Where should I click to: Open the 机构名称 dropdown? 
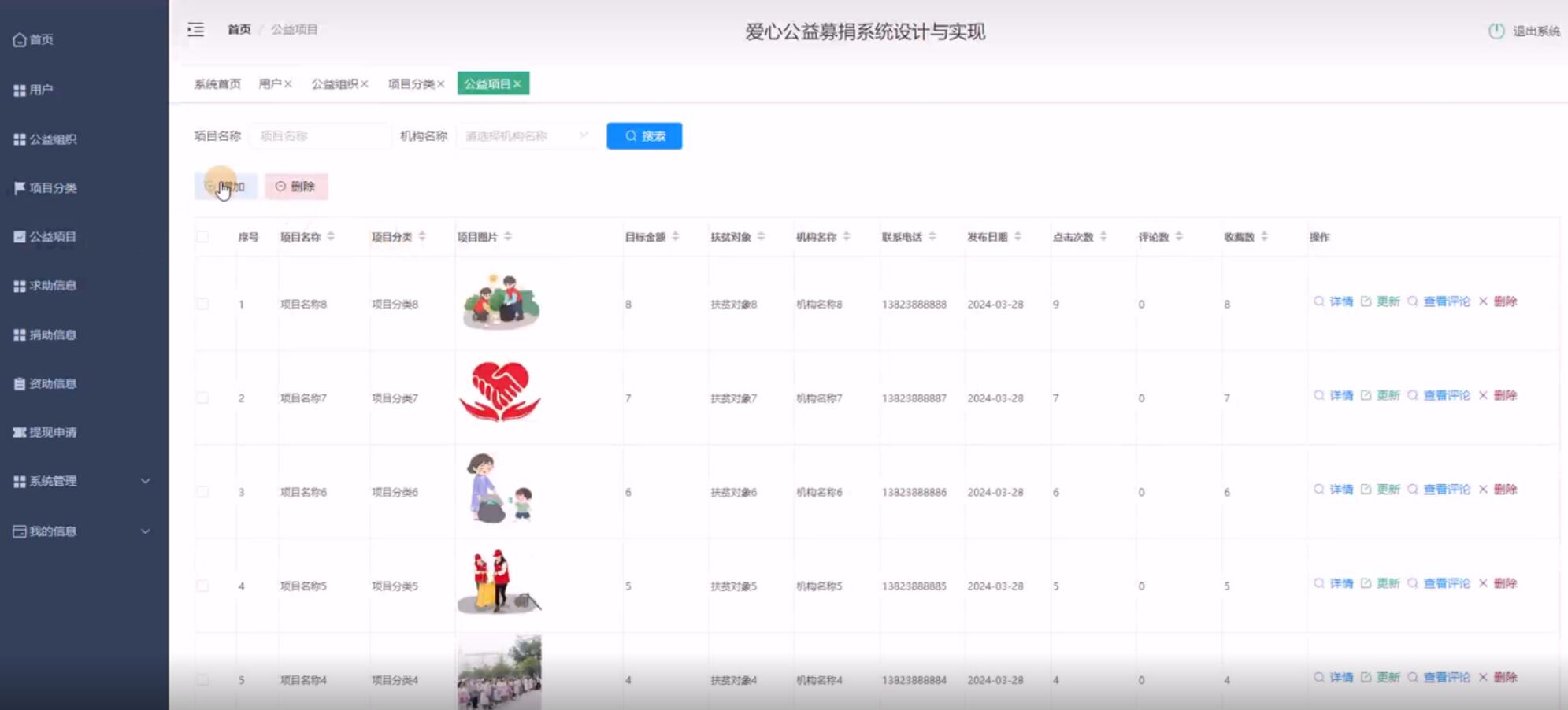pyautogui.click(x=525, y=136)
